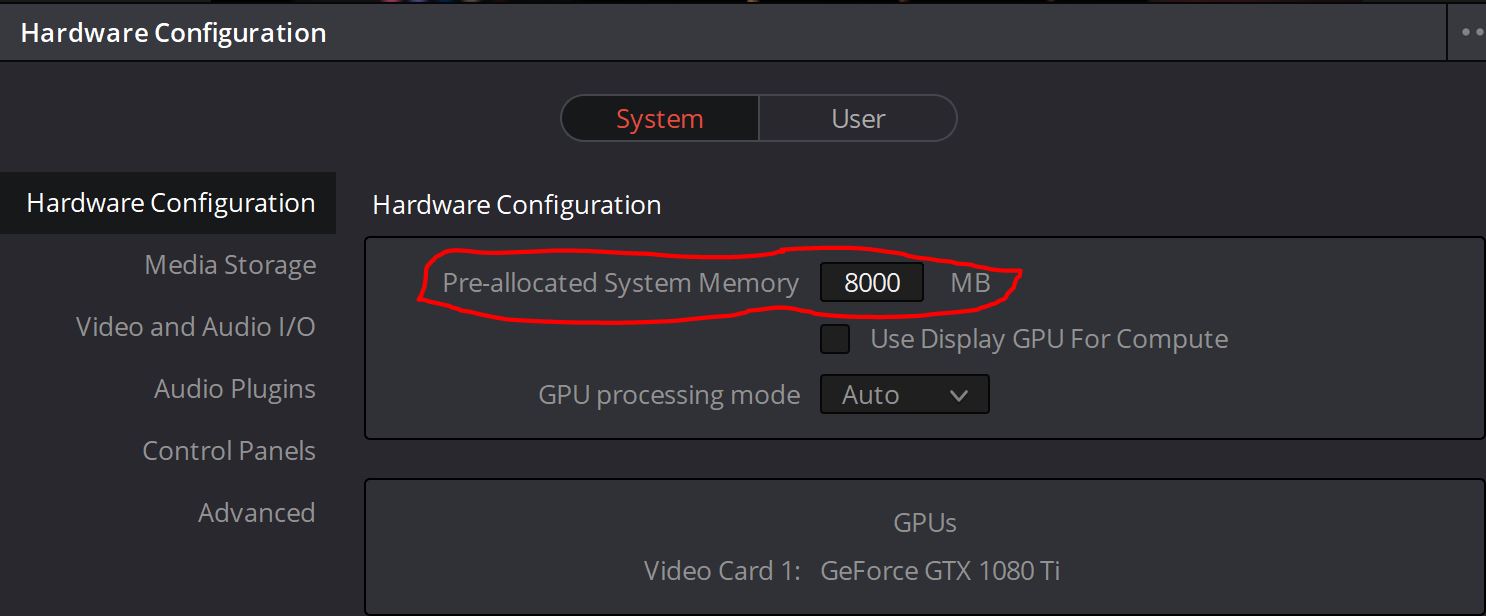The width and height of the screenshot is (1486, 616).
Task: Select the Hardware Configuration sidebar entry
Action: [x=169, y=202]
